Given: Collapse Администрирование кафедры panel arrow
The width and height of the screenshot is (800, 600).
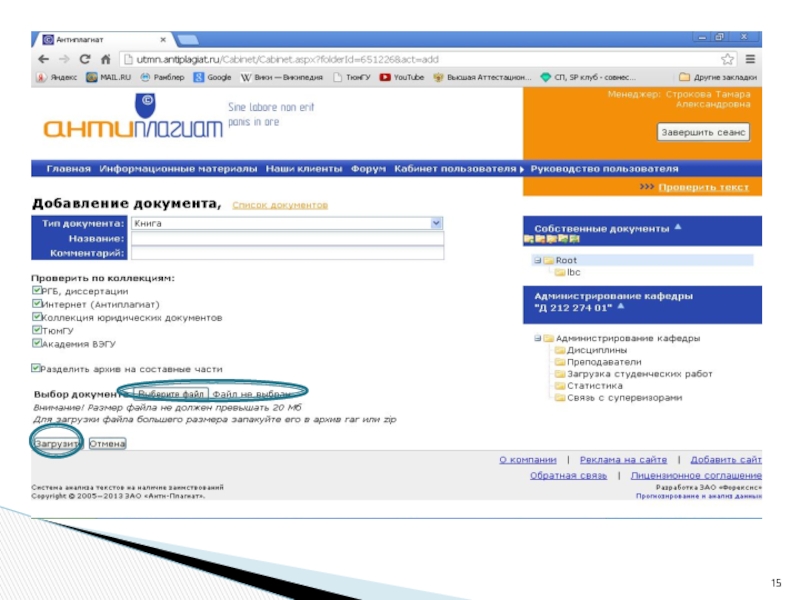Looking at the screenshot, I should (x=620, y=306).
